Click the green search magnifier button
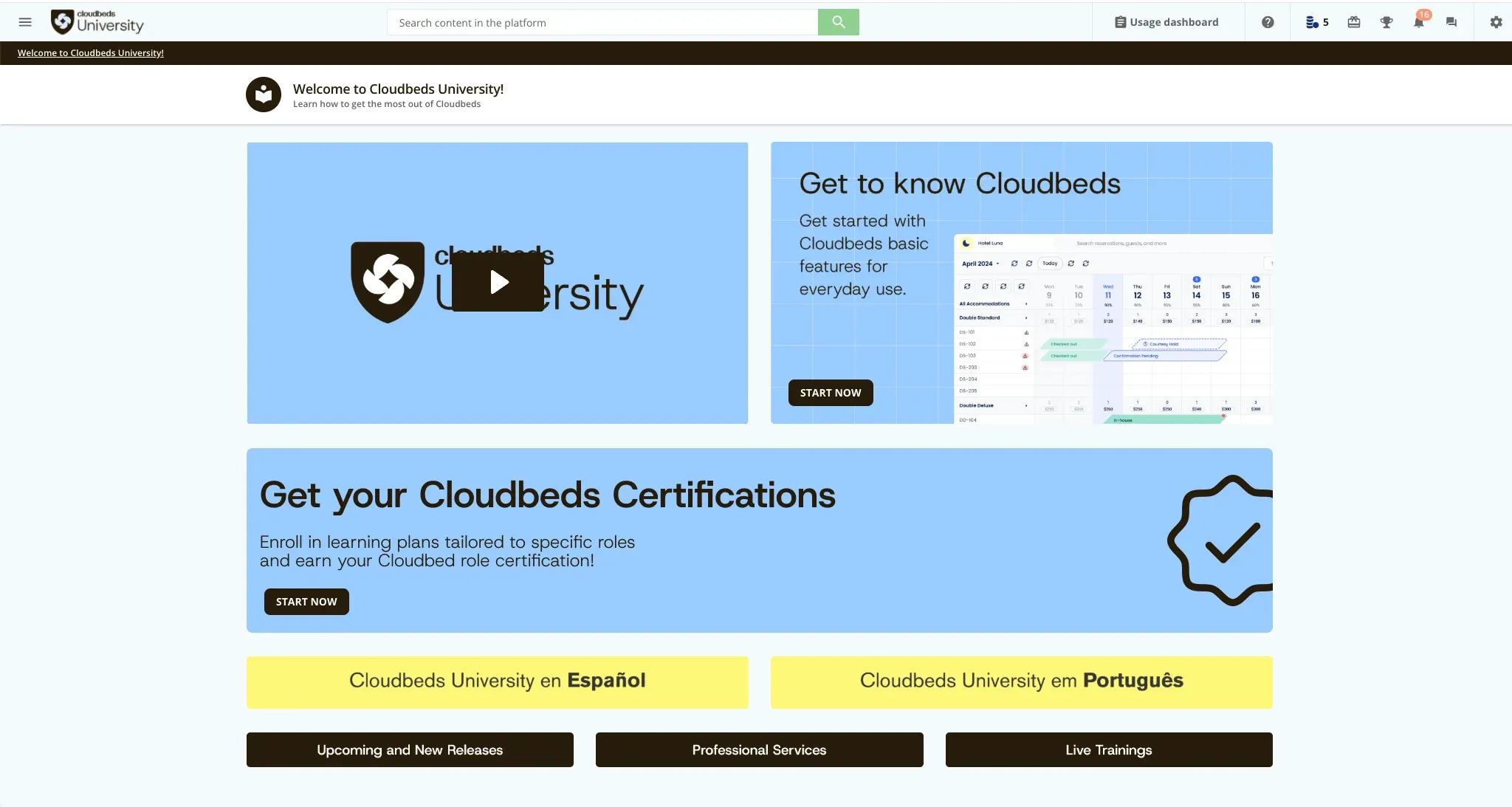Image resolution: width=1512 pixels, height=807 pixels. [838, 22]
